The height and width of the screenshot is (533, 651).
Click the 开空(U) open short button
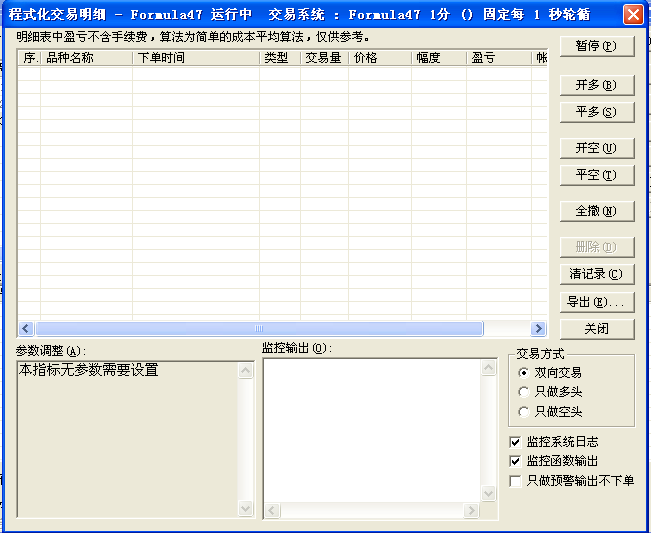tap(597, 148)
